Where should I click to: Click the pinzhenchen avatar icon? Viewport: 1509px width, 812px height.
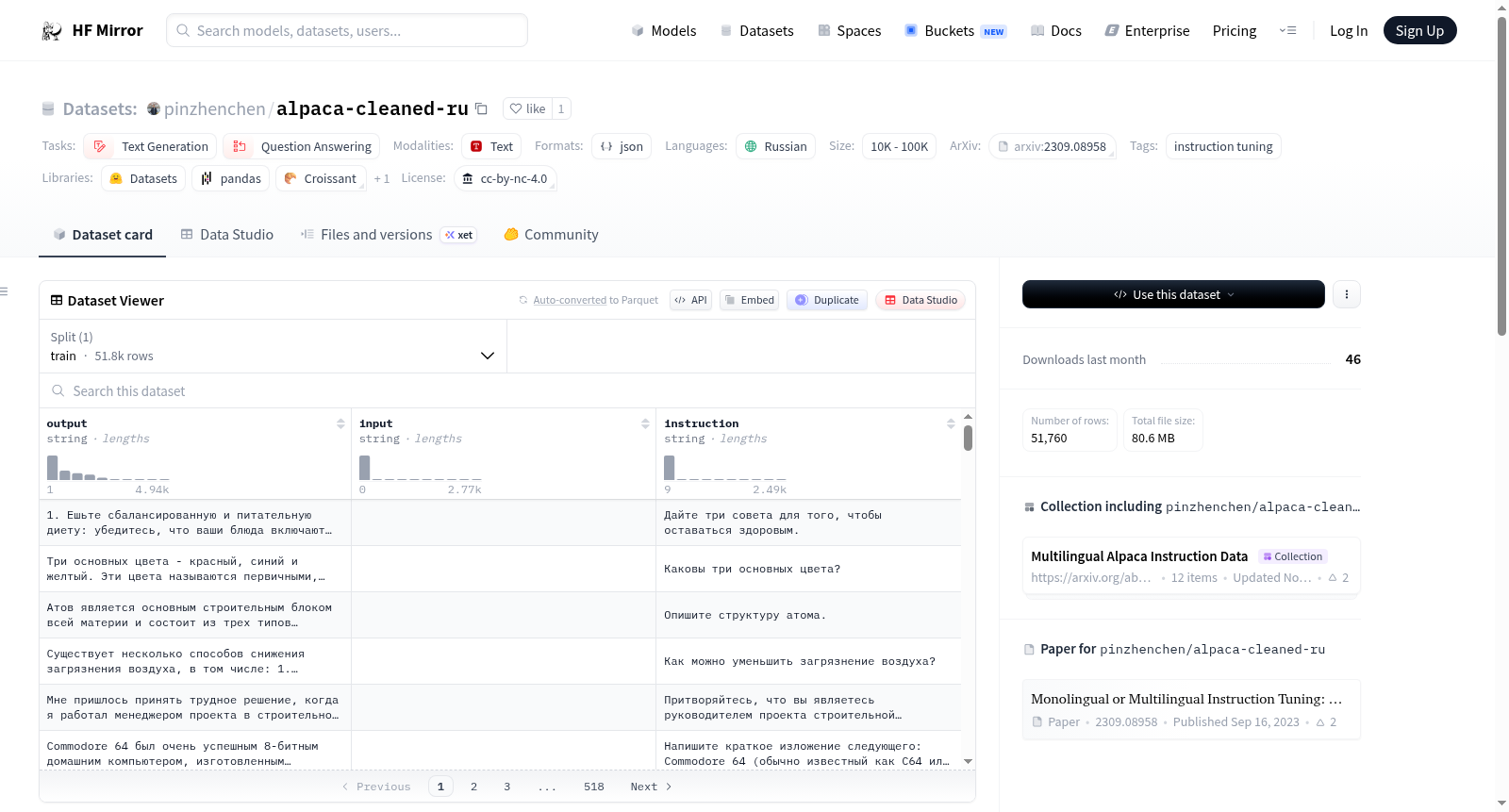click(x=154, y=108)
